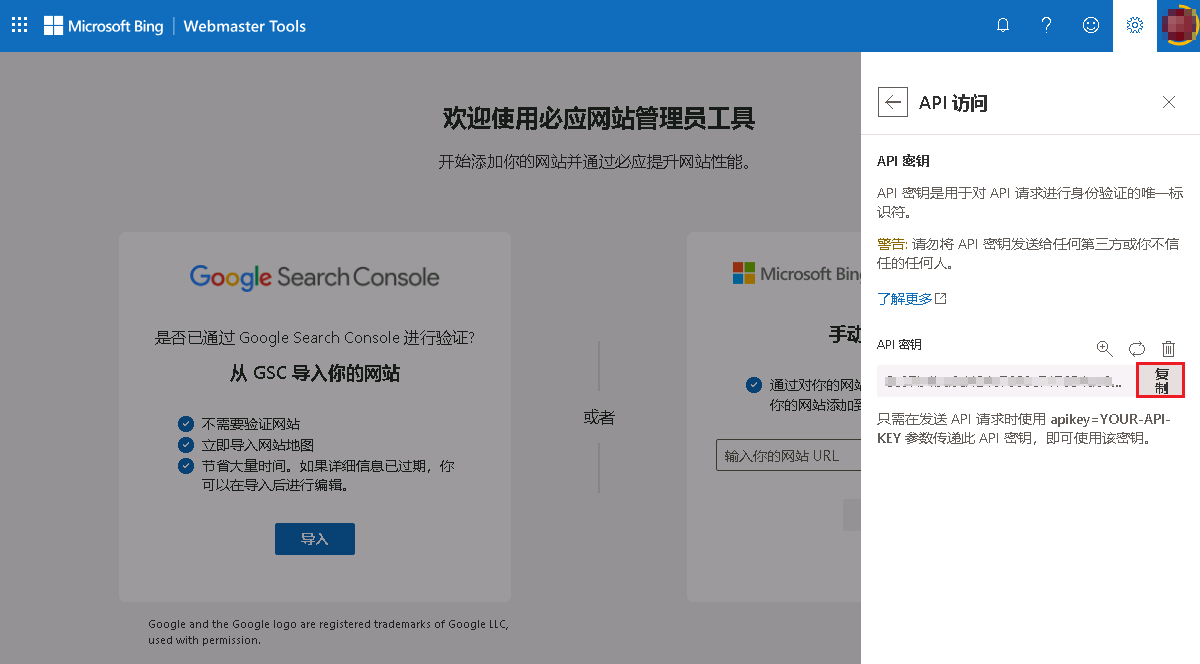Screen dimensions: 1200x664
Task: Click the 节省大量时间 check icon
Action: click(x=185, y=466)
